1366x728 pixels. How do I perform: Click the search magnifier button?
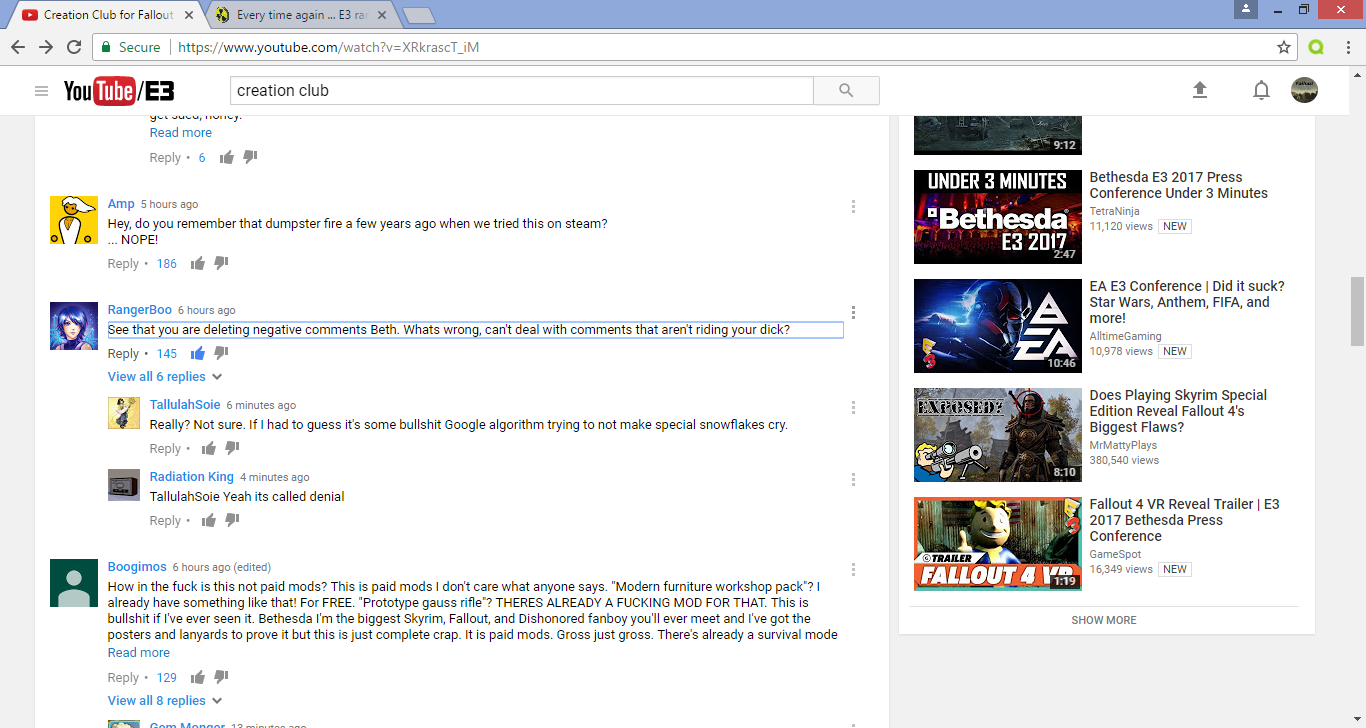click(x=846, y=91)
